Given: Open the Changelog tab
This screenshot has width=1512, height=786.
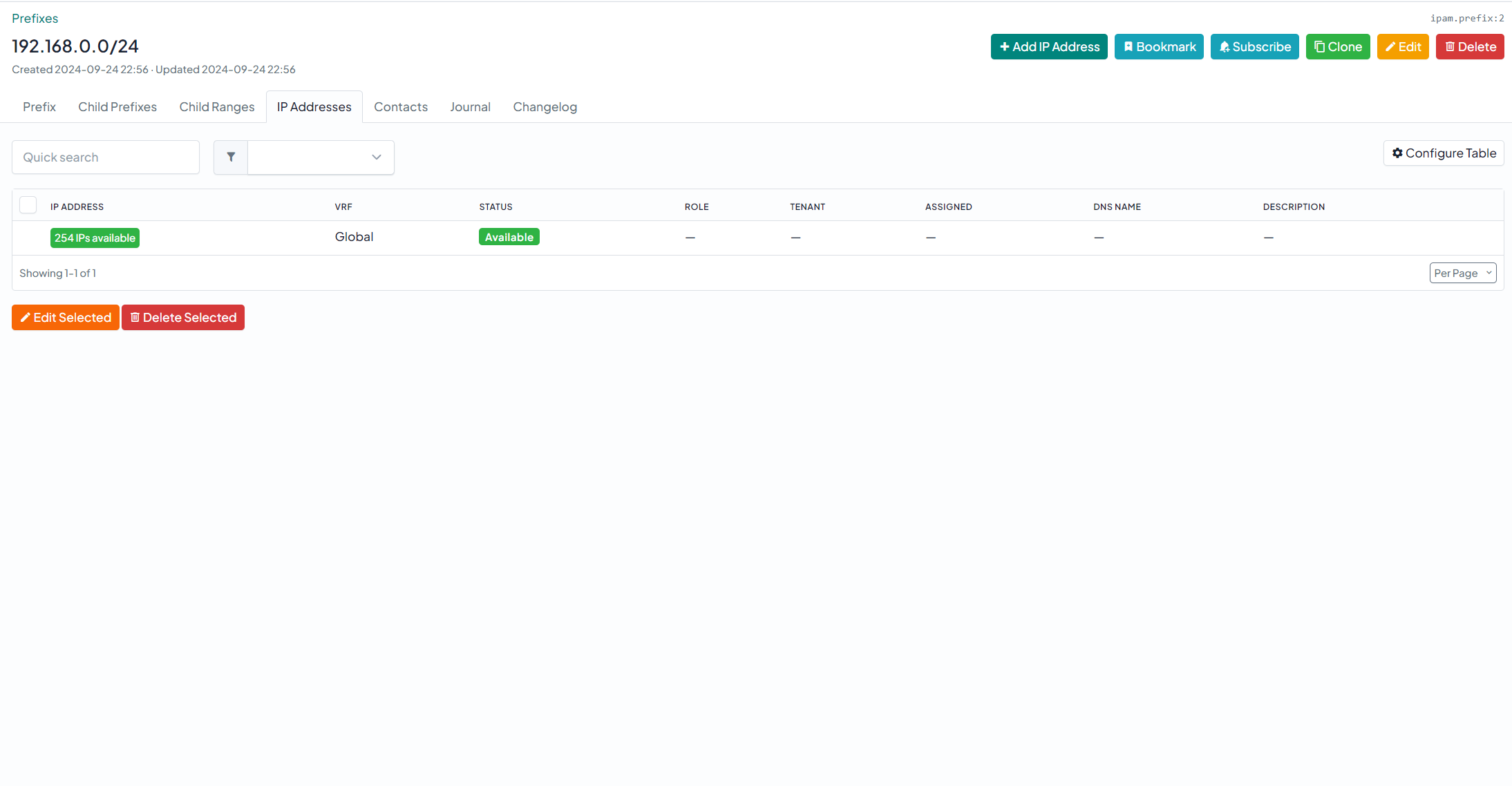Looking at the screenshot, I should coord(545,107).
